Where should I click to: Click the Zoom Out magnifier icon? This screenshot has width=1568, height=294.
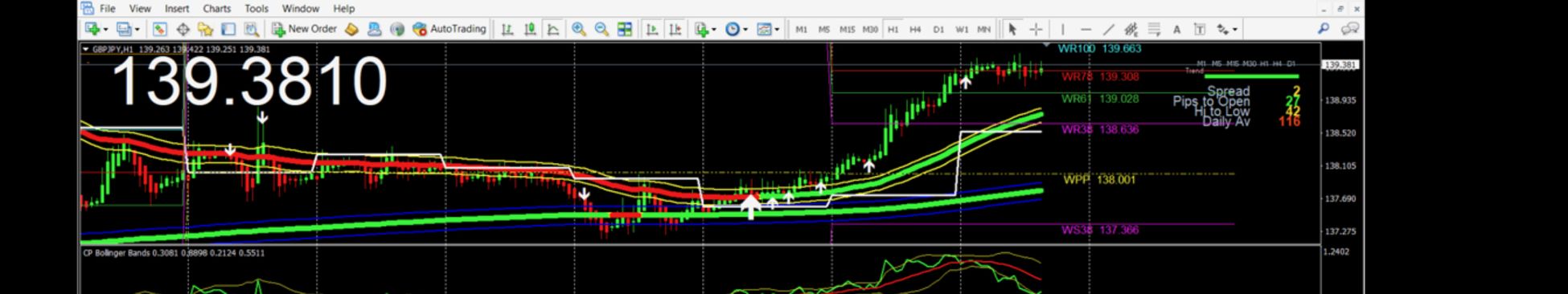pos(601,29)
